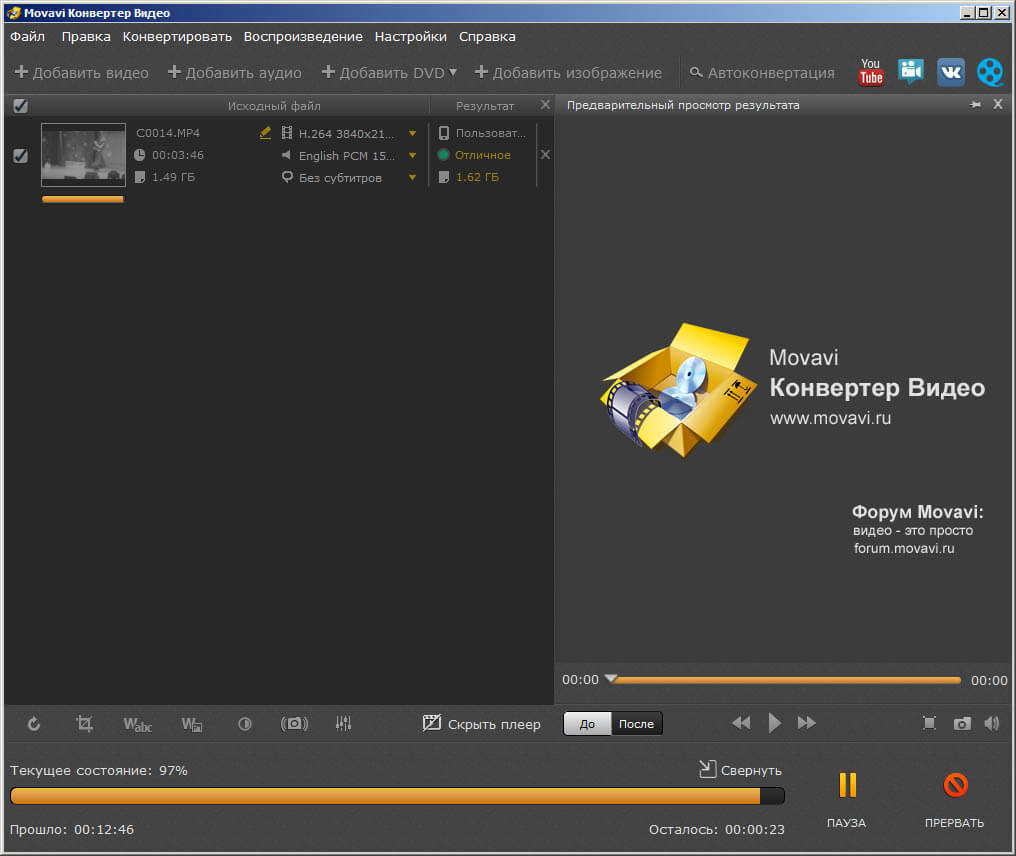Open brightness and contrast adjustment icon
The image size is (1016, 856).
coord(244,724)
